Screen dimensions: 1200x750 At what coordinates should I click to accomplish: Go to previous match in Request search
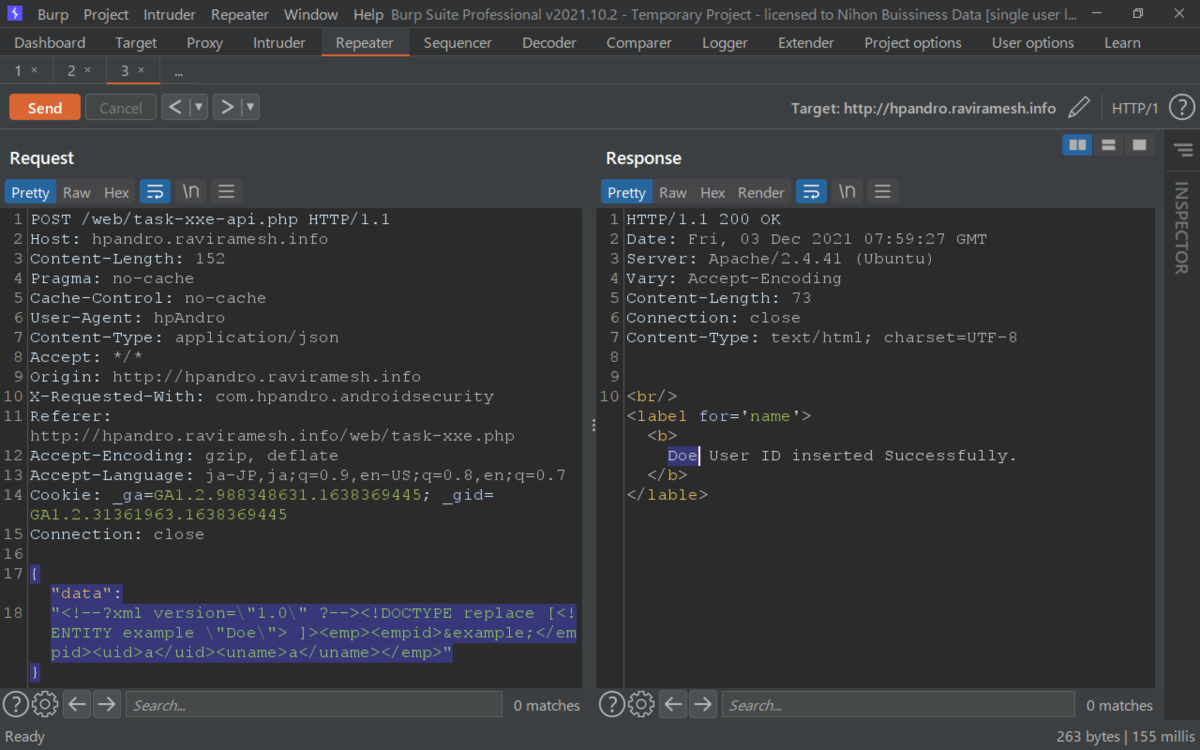coord(77,704)
